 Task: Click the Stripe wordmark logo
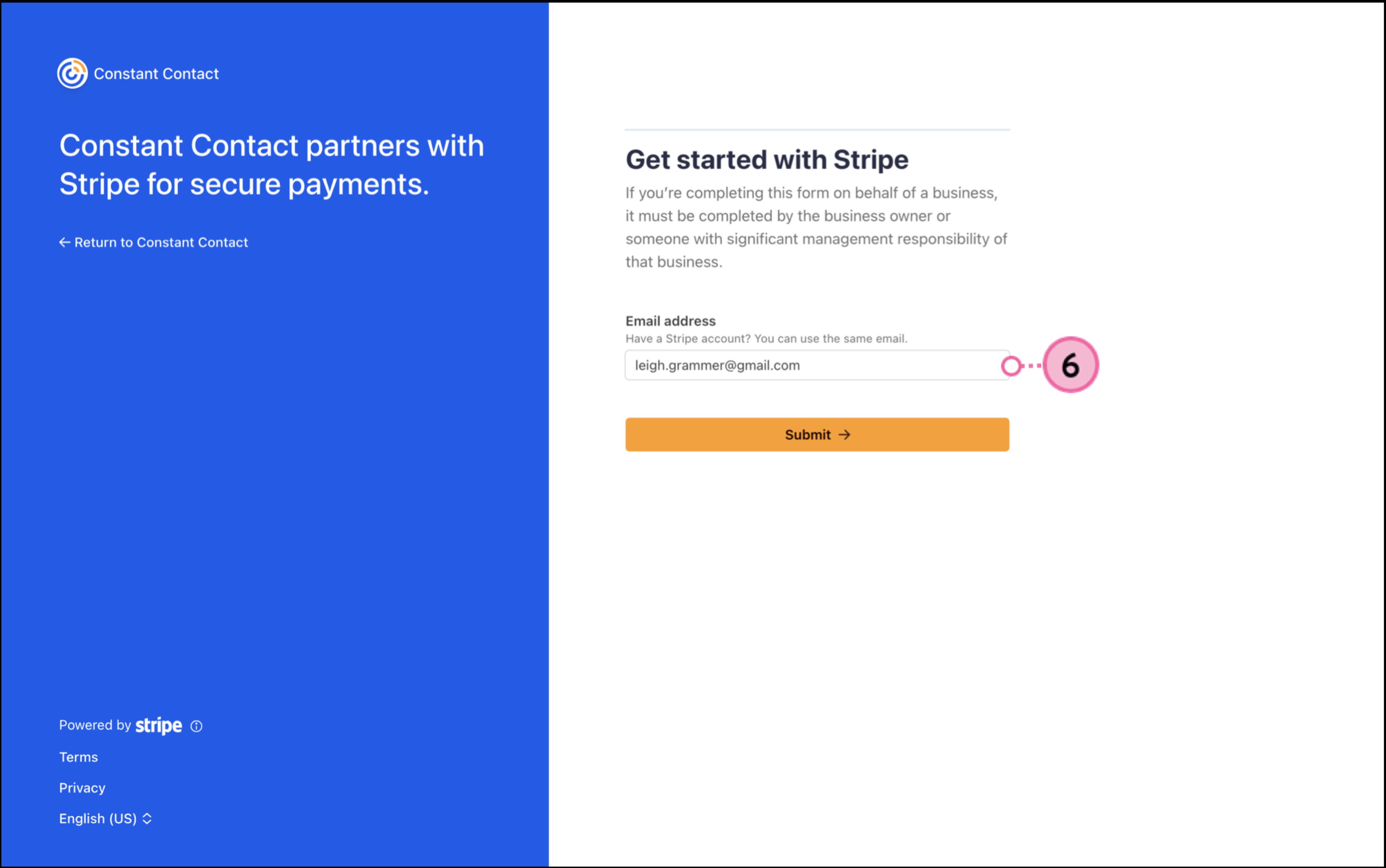coord(159,726)
